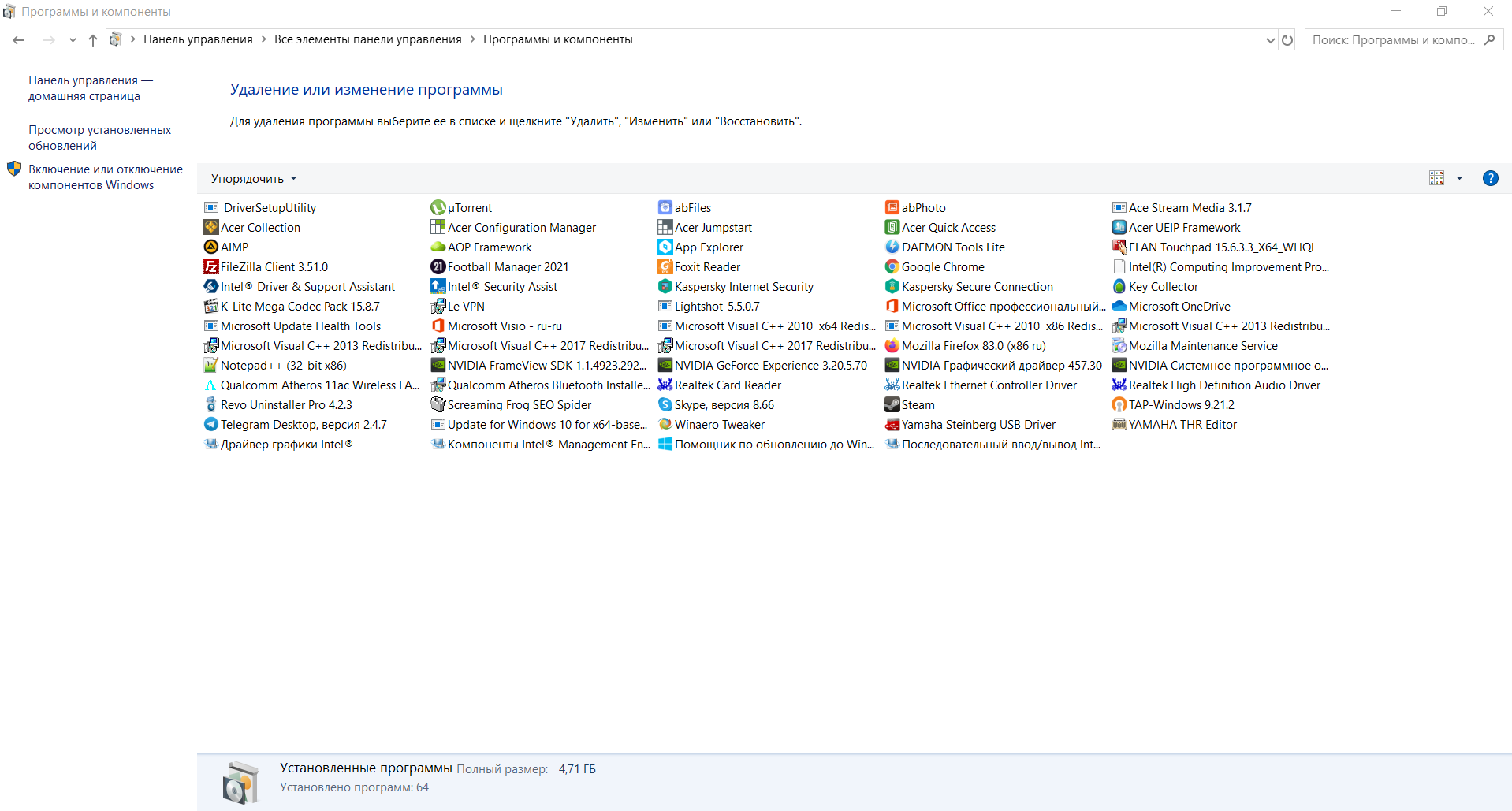Image resolution: width=1512 pixels, height=811 pixels.
Task: Select Le VPN program entry
Action: pos(458,307)
